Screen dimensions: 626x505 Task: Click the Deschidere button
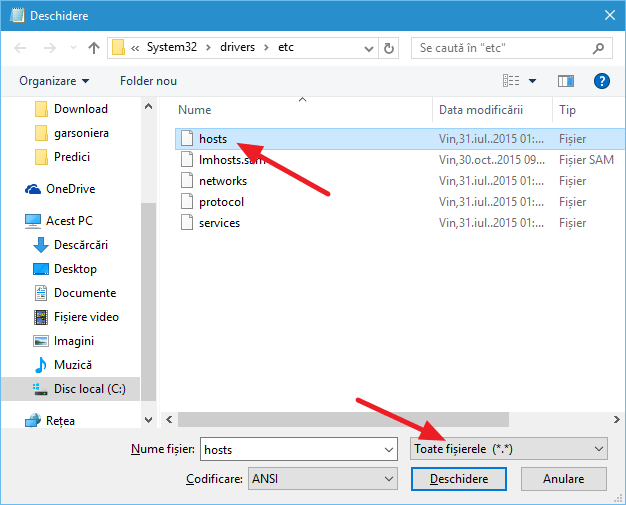(x=459, y=479)
